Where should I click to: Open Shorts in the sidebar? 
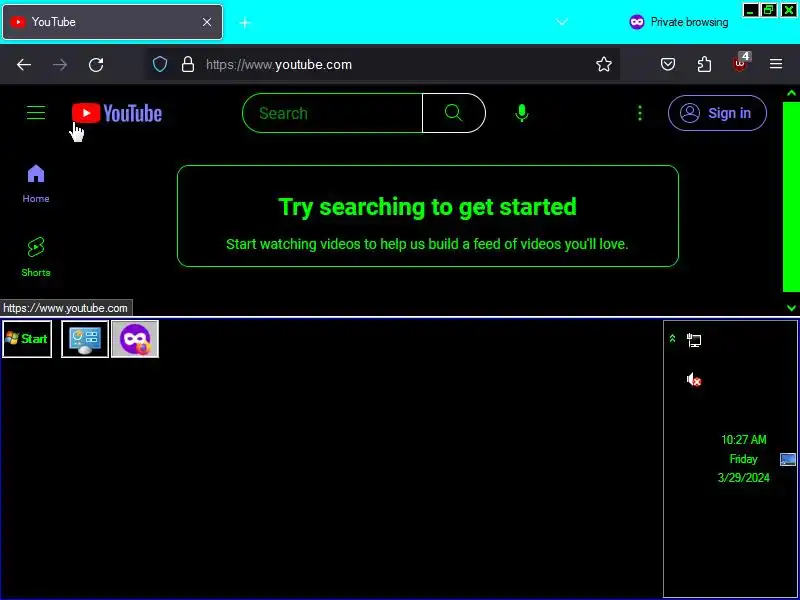coord(36,257)
